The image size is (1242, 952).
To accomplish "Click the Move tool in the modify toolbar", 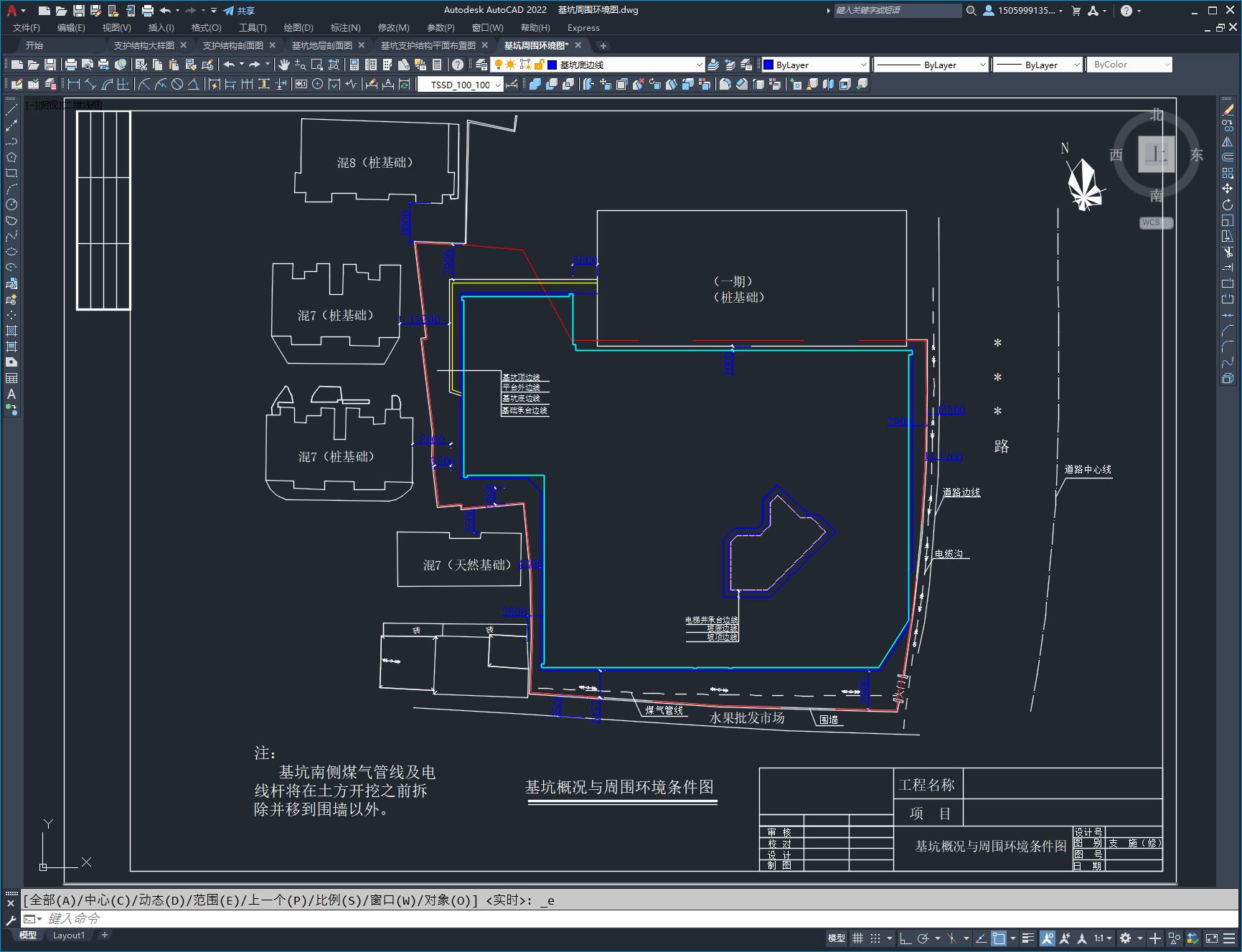I will point(1228,189).
